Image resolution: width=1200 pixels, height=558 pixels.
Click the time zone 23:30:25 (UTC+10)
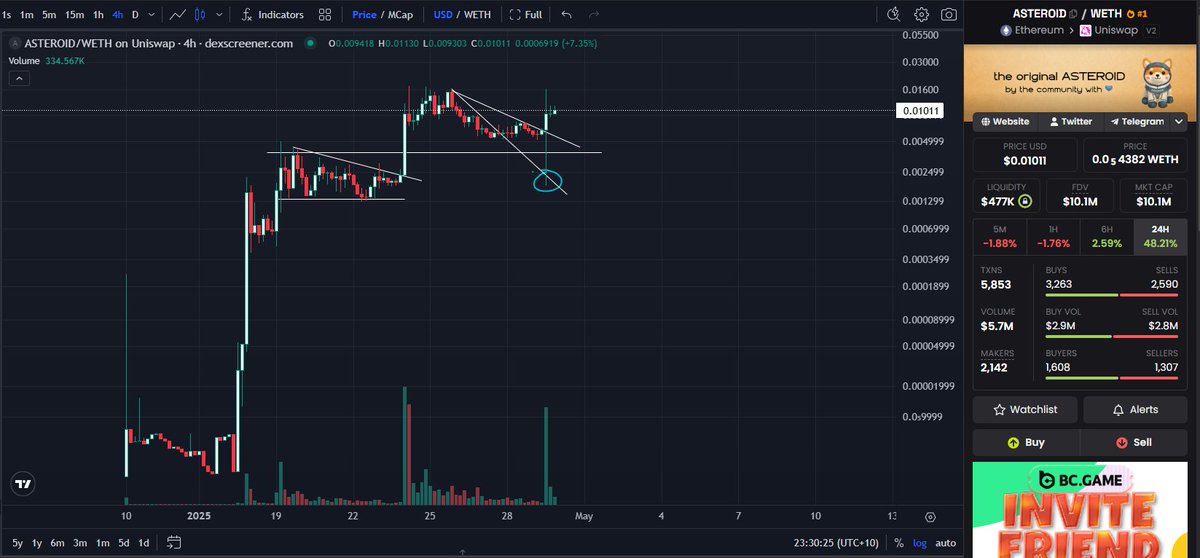click(838, 543)
